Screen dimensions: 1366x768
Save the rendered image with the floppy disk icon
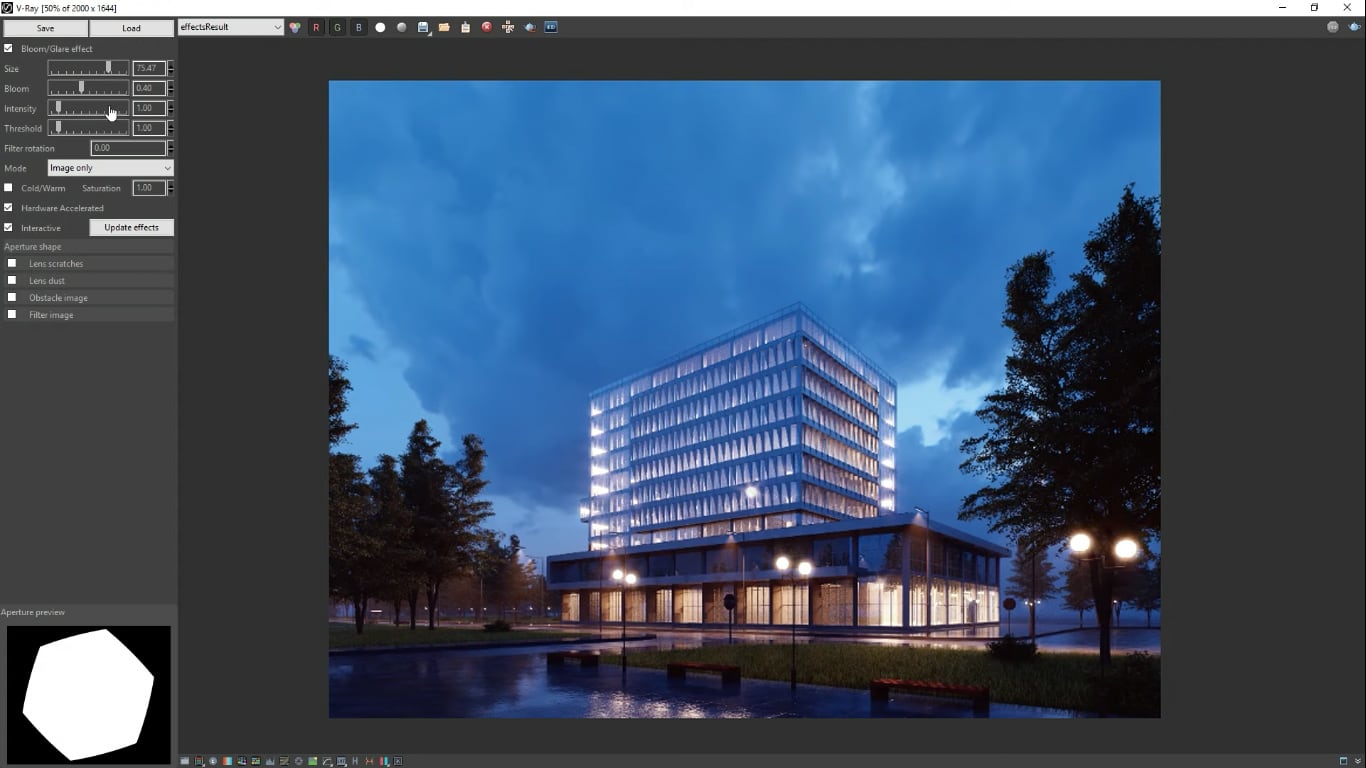pos(423,27)
